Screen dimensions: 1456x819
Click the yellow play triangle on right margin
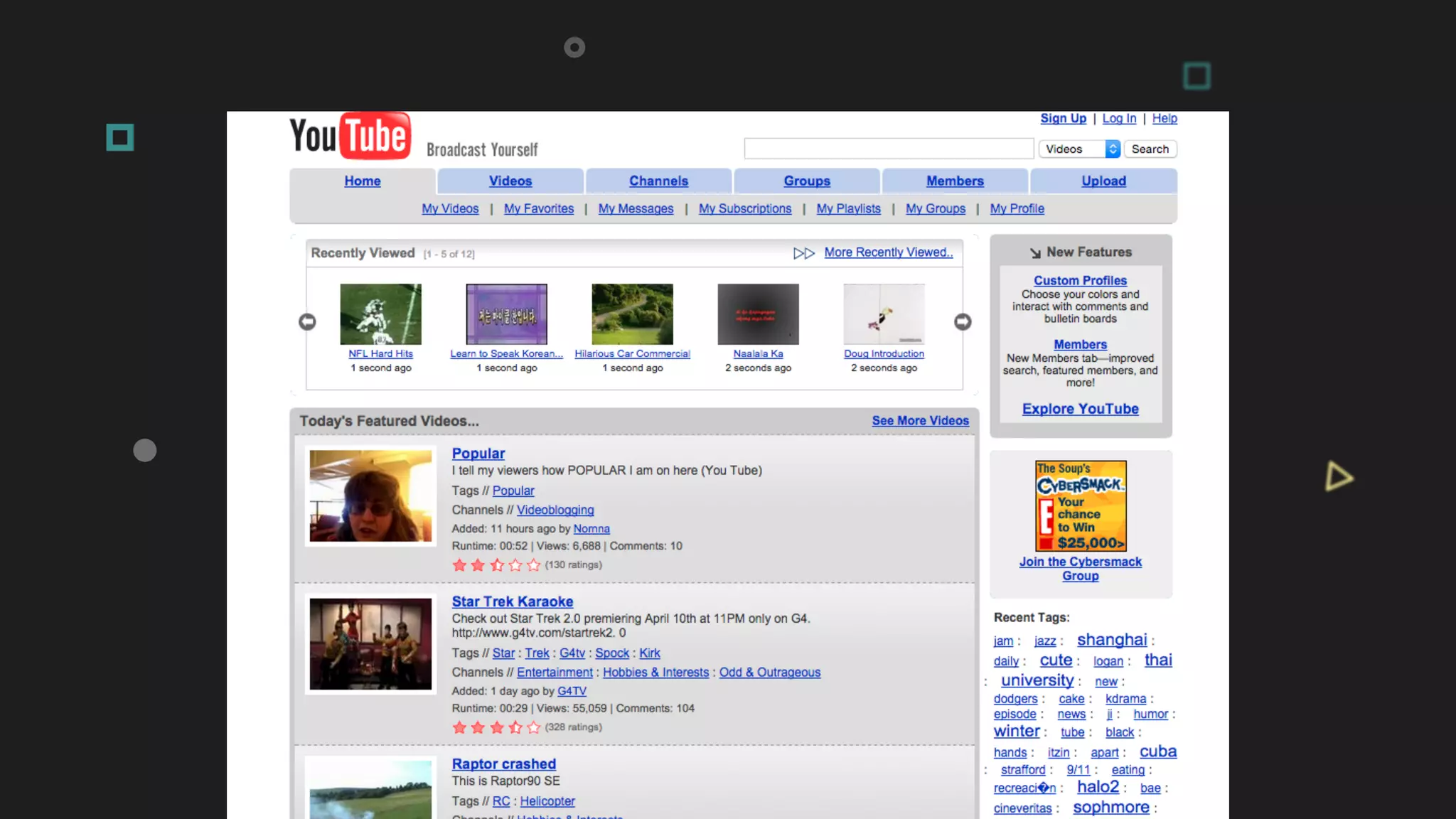(1338, 476)
